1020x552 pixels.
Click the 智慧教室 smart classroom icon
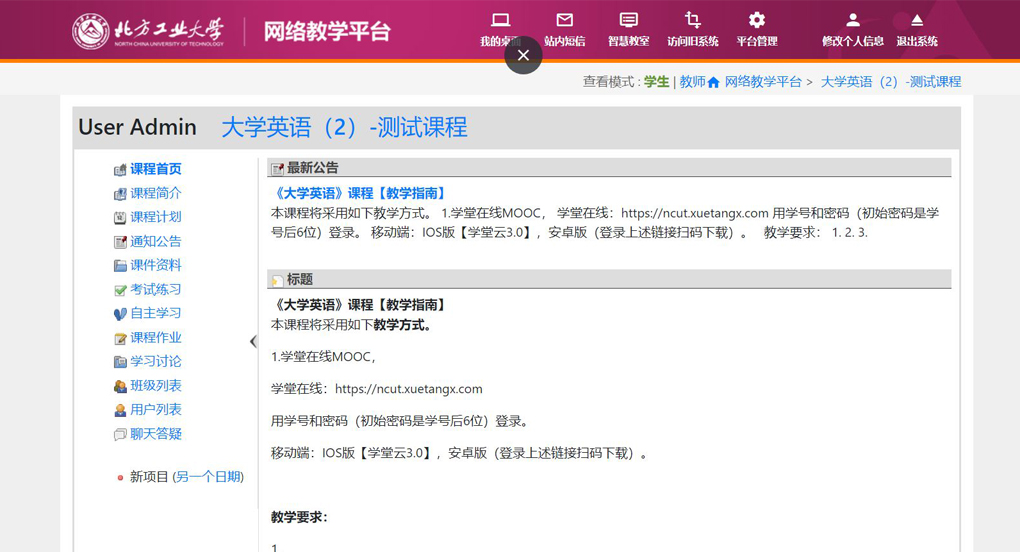coord(628,21)
